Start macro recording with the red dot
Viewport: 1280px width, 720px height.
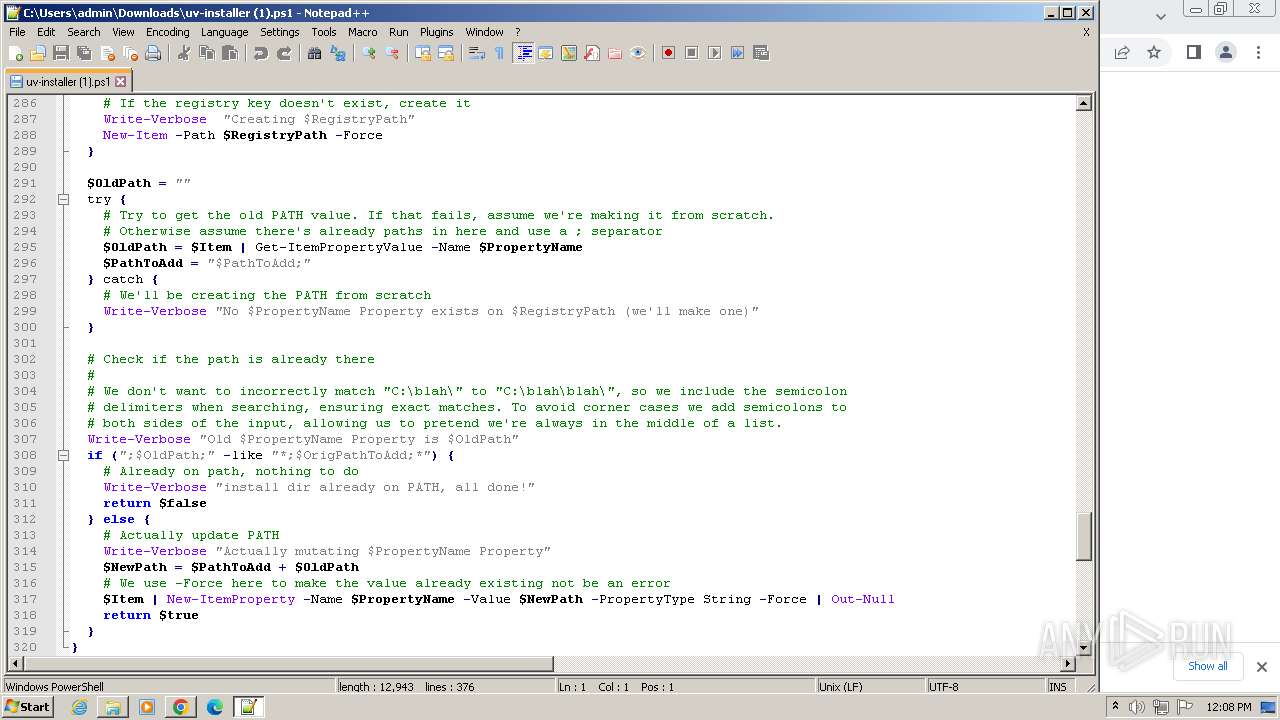tap(668, 53)
